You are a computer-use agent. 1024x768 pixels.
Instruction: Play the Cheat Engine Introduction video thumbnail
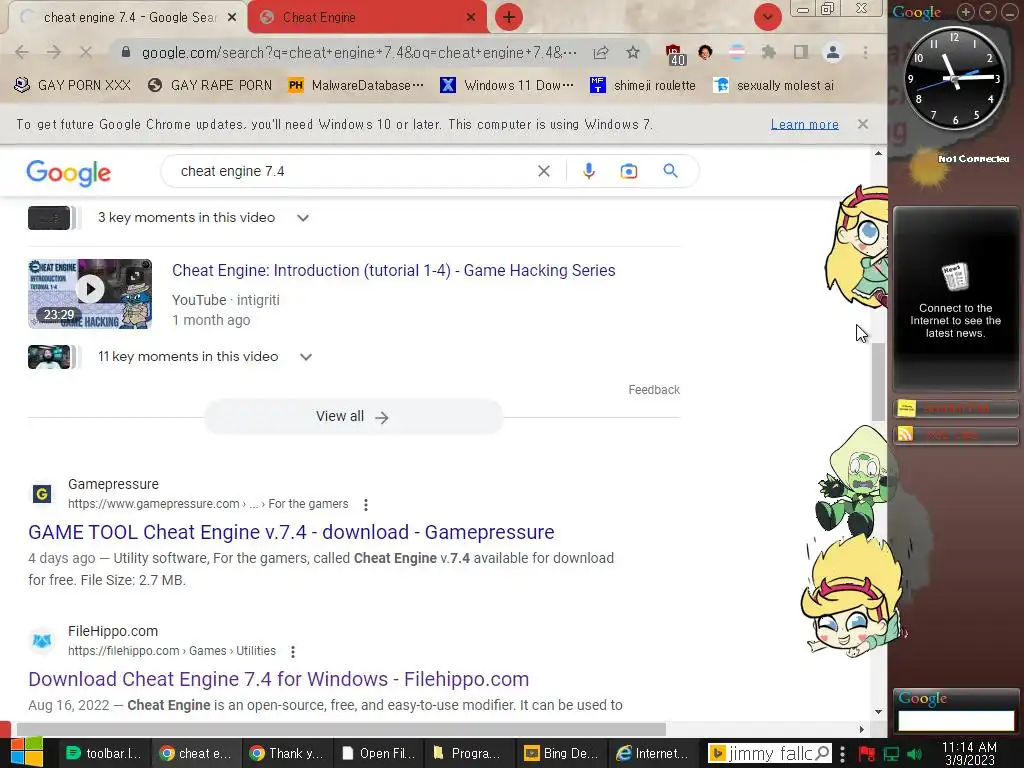click(x=90, y=294)
